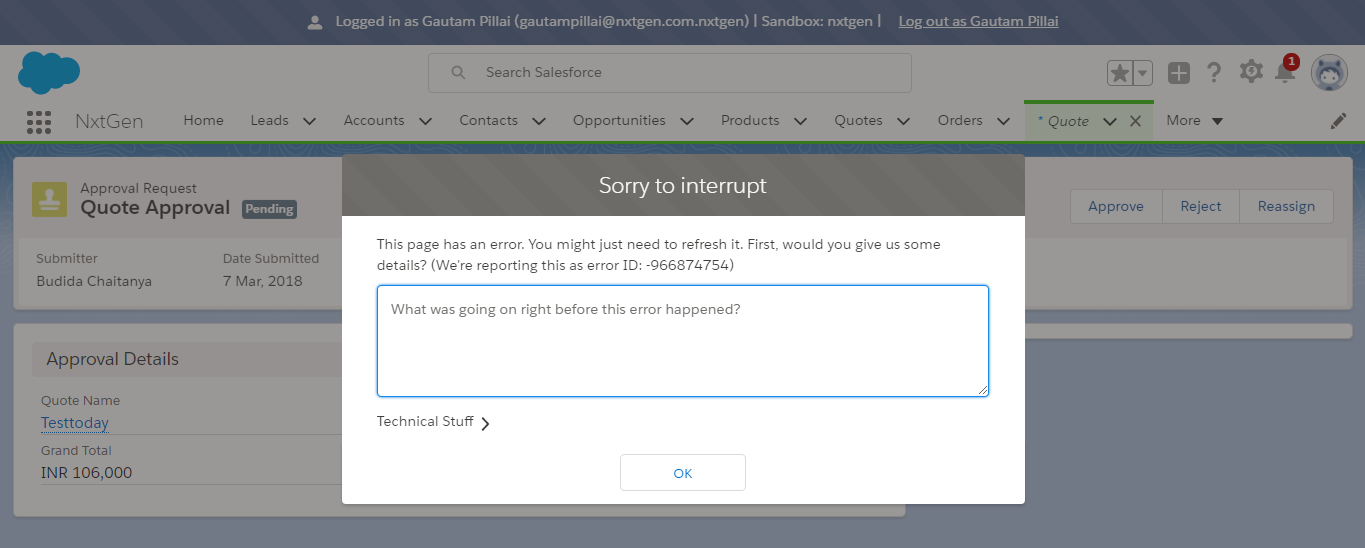Open the Notifications bell icon
This screenshot has width=1365, height=548.
1285,73
